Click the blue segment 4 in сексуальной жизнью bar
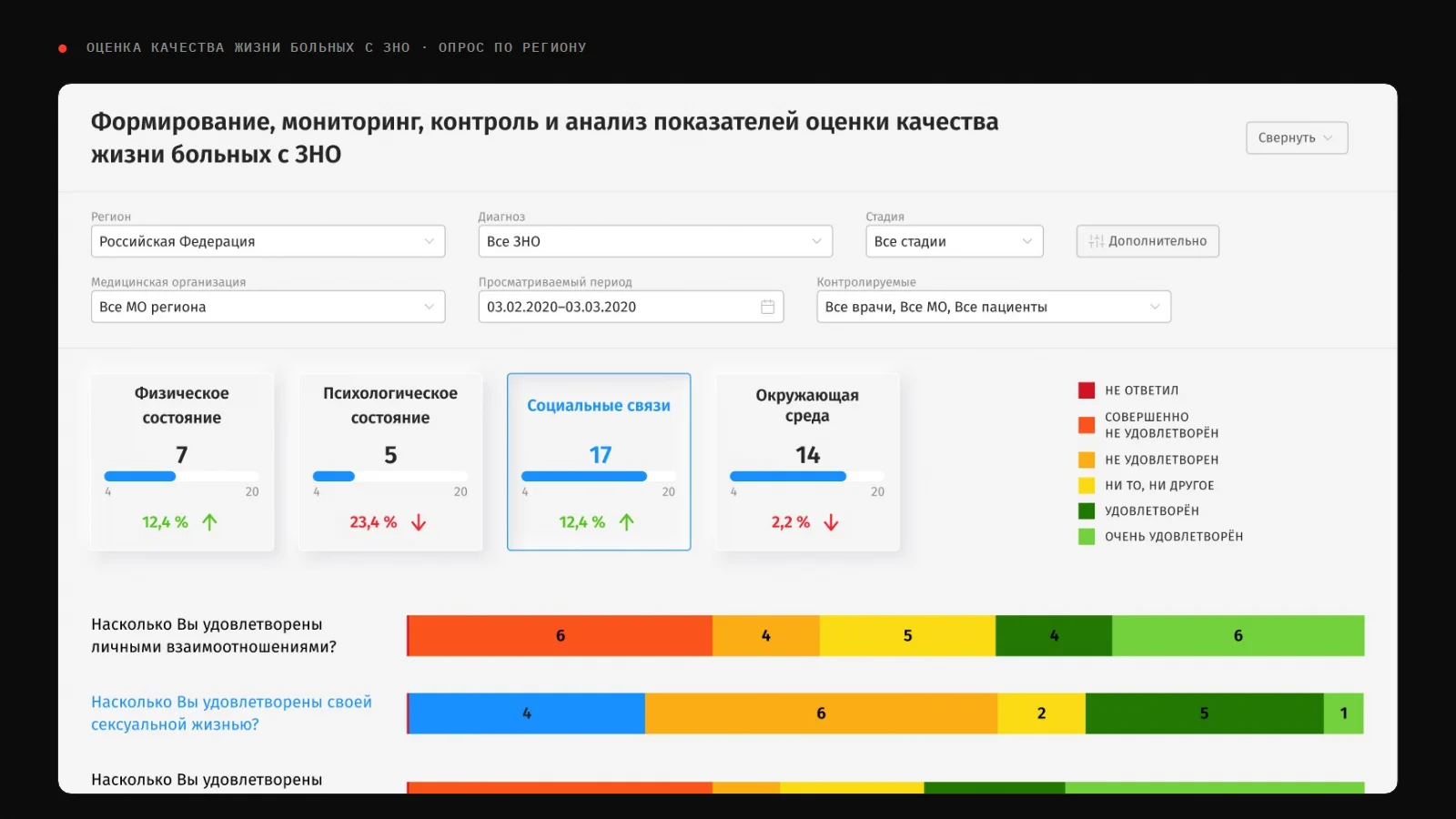1456x819 pixels. coord(527,713)
